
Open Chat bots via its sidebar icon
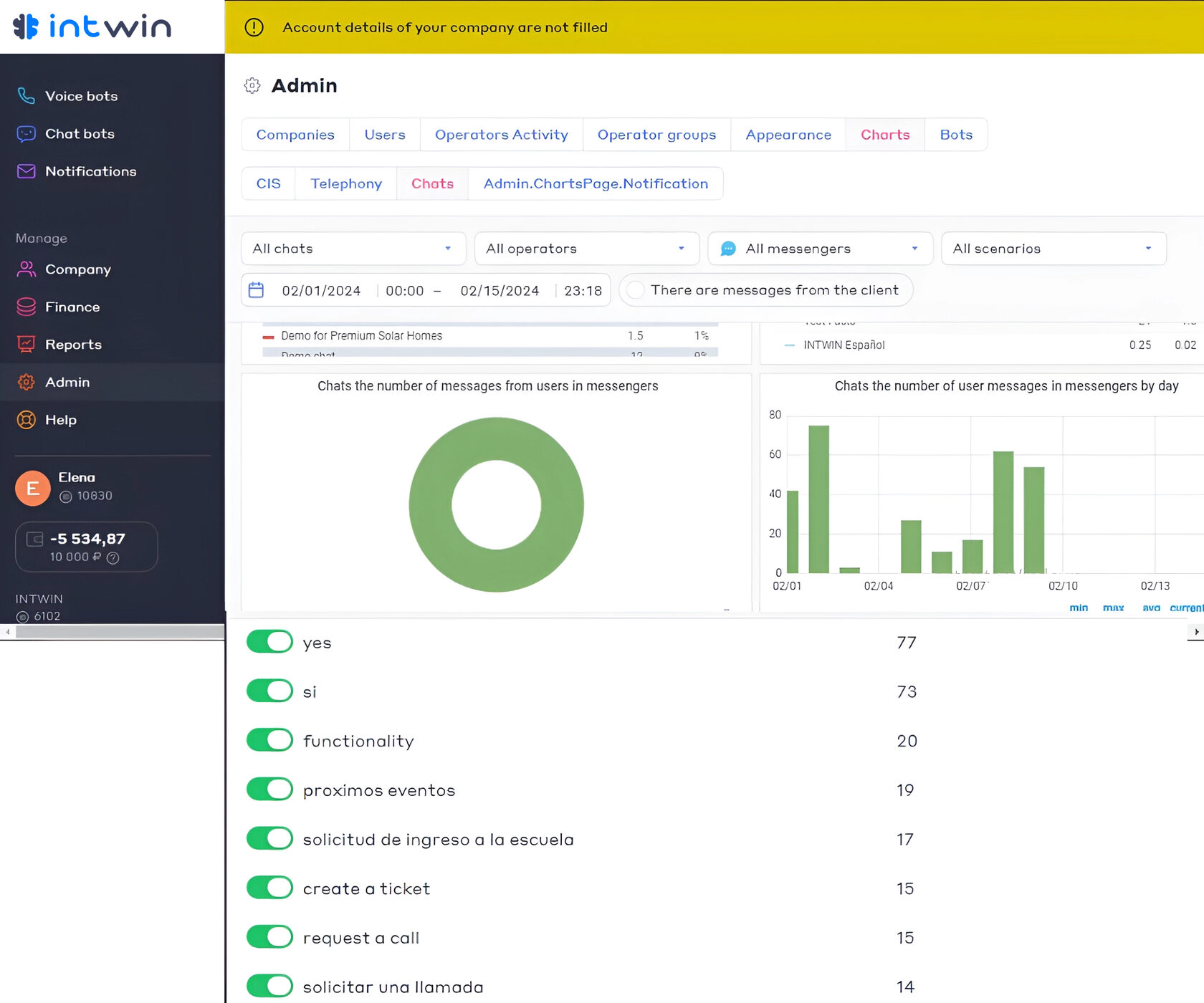point(26,134)
